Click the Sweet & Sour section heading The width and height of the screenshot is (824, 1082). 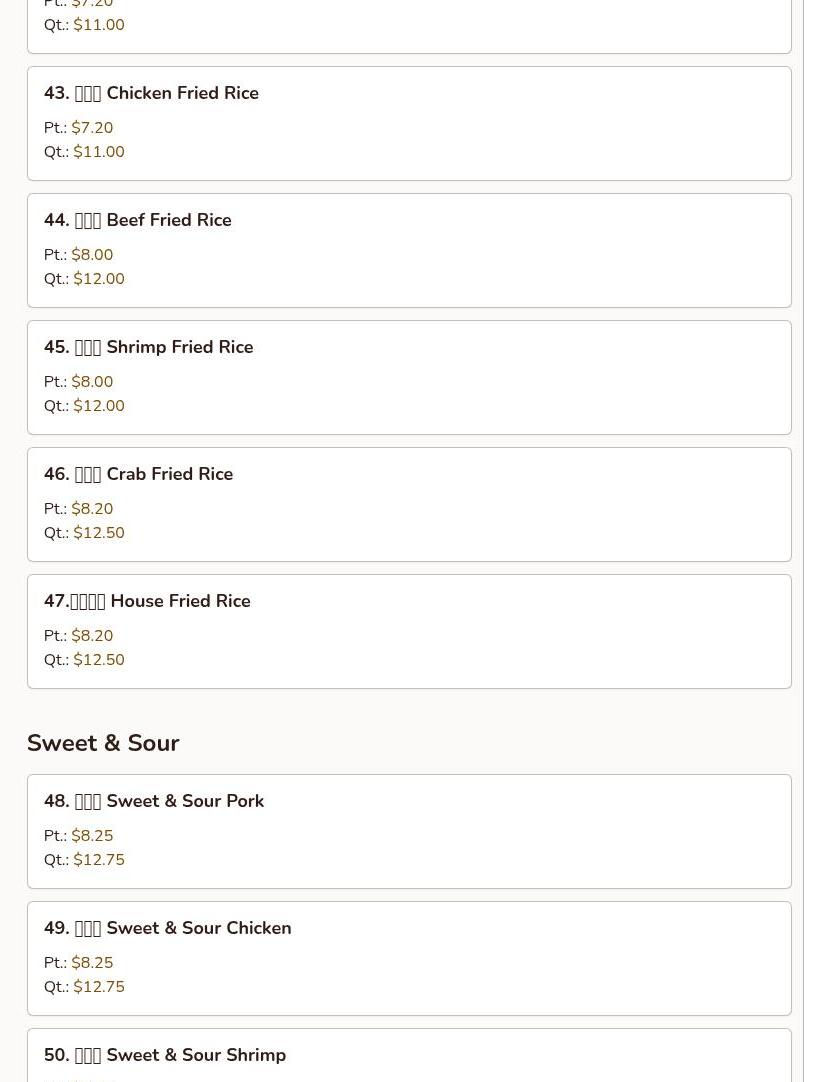[103, 743]
